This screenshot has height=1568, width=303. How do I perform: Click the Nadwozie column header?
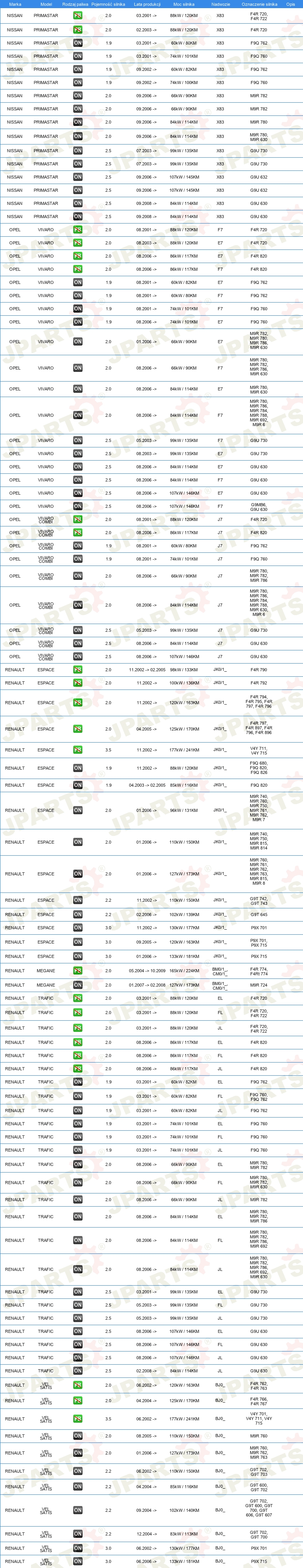(x=221, y=3)
